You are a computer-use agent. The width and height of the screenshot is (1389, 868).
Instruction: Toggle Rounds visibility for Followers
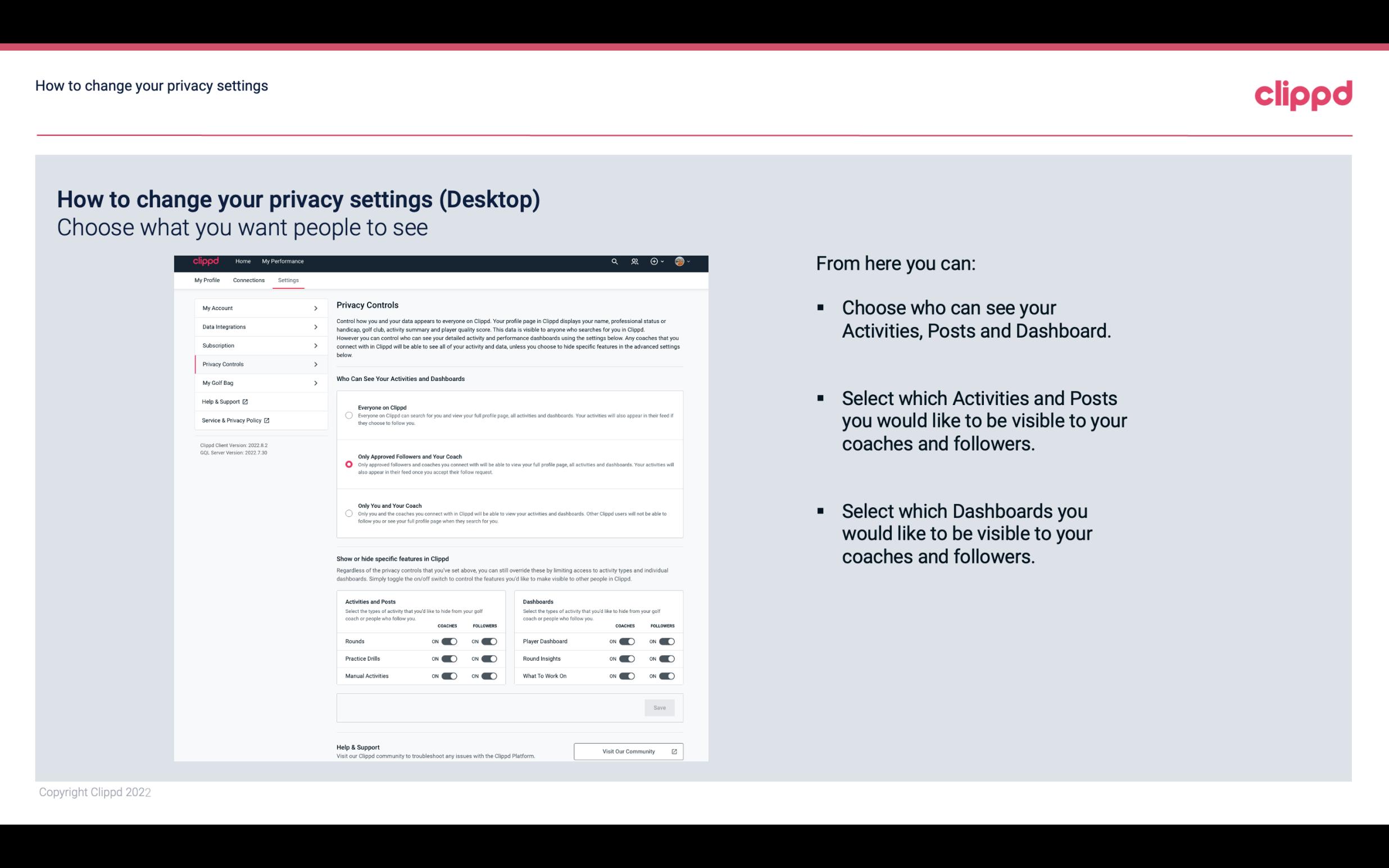489,641
